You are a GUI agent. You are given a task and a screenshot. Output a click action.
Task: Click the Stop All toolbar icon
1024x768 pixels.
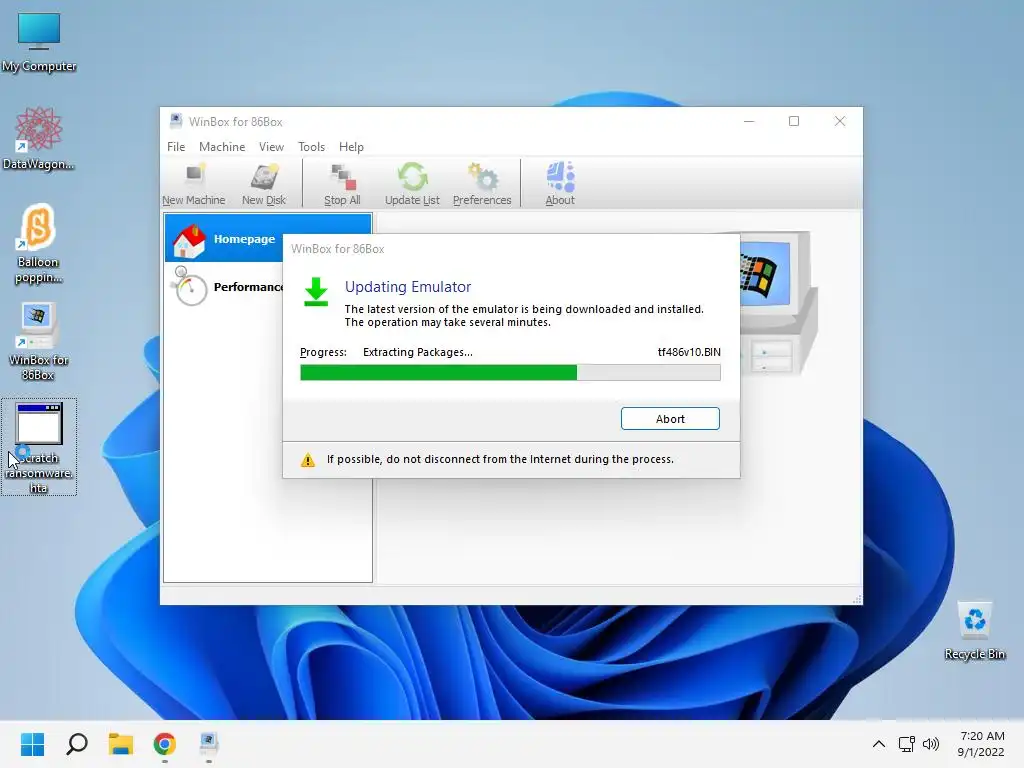[x=342, y=184]
